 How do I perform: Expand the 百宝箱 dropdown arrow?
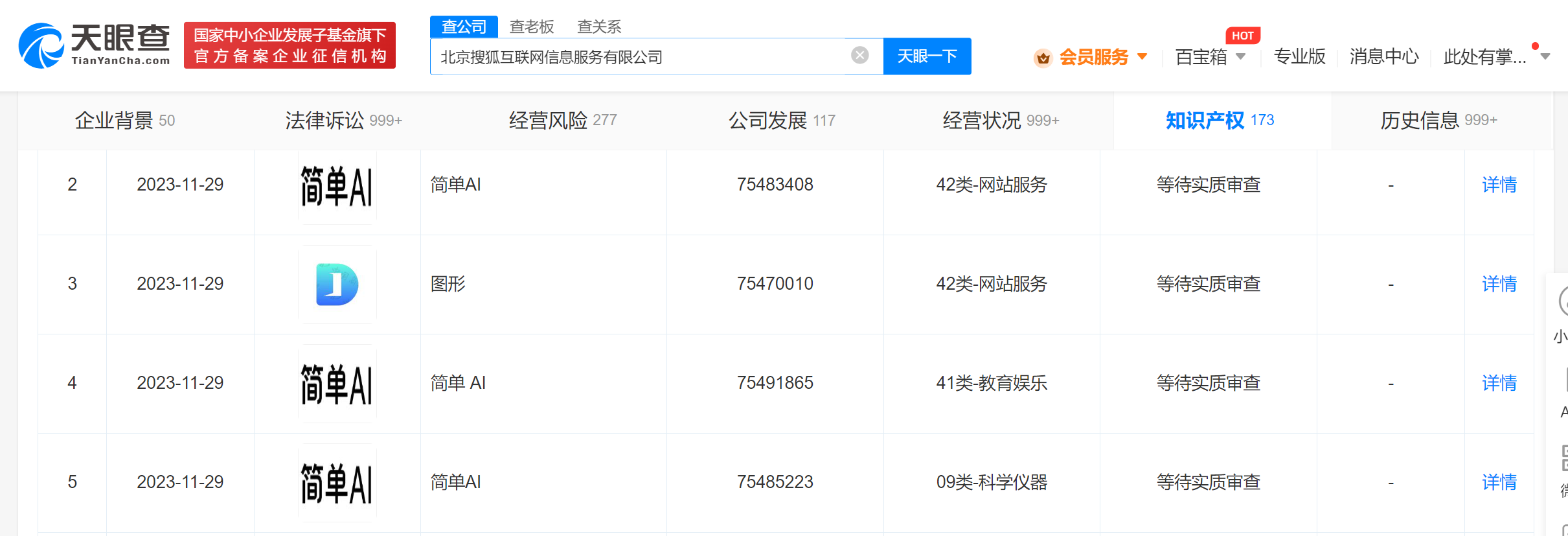click(1240, 56)
